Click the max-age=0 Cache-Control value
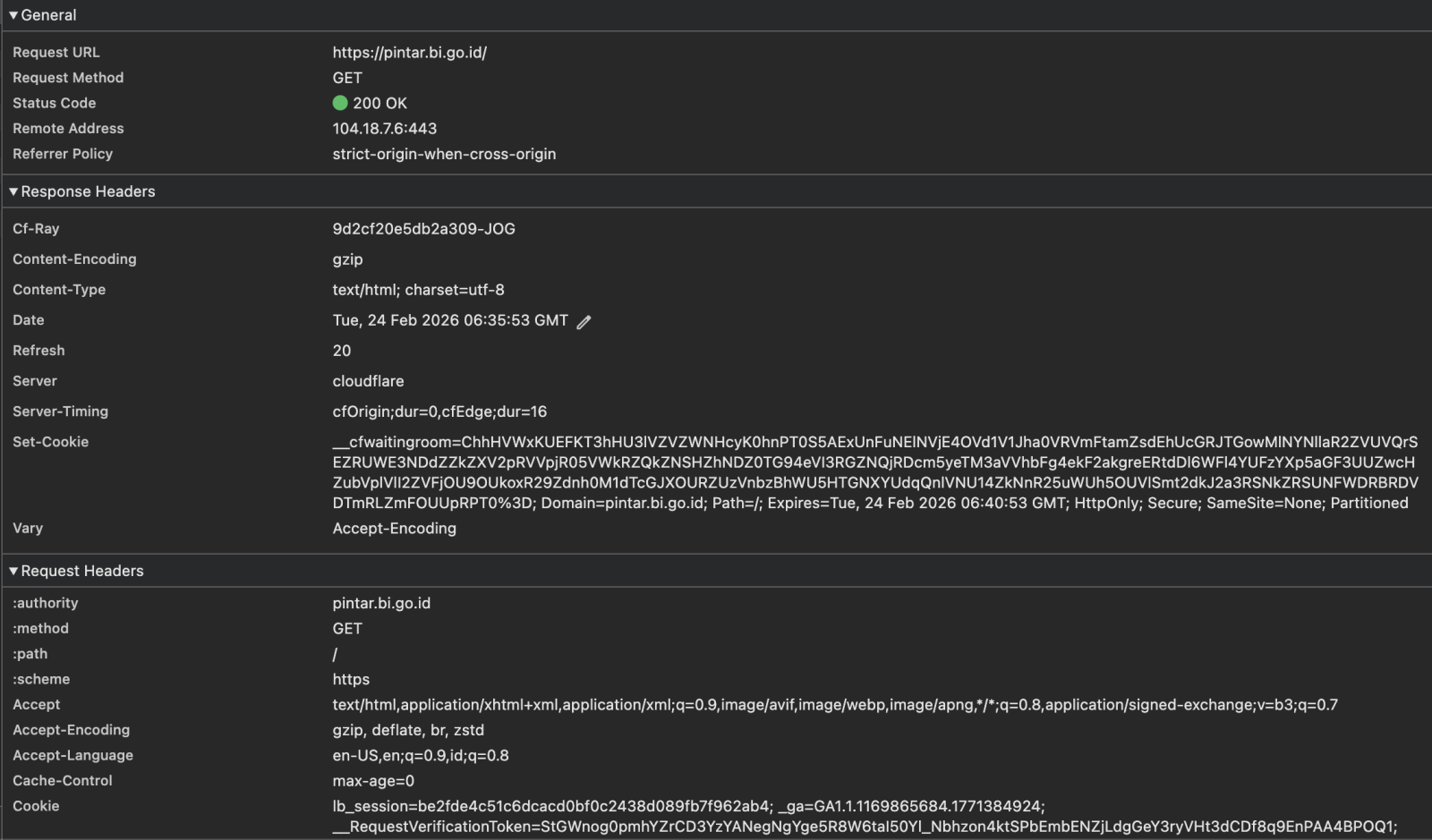This screenshot has width=1432, height=840. [373, 781]
